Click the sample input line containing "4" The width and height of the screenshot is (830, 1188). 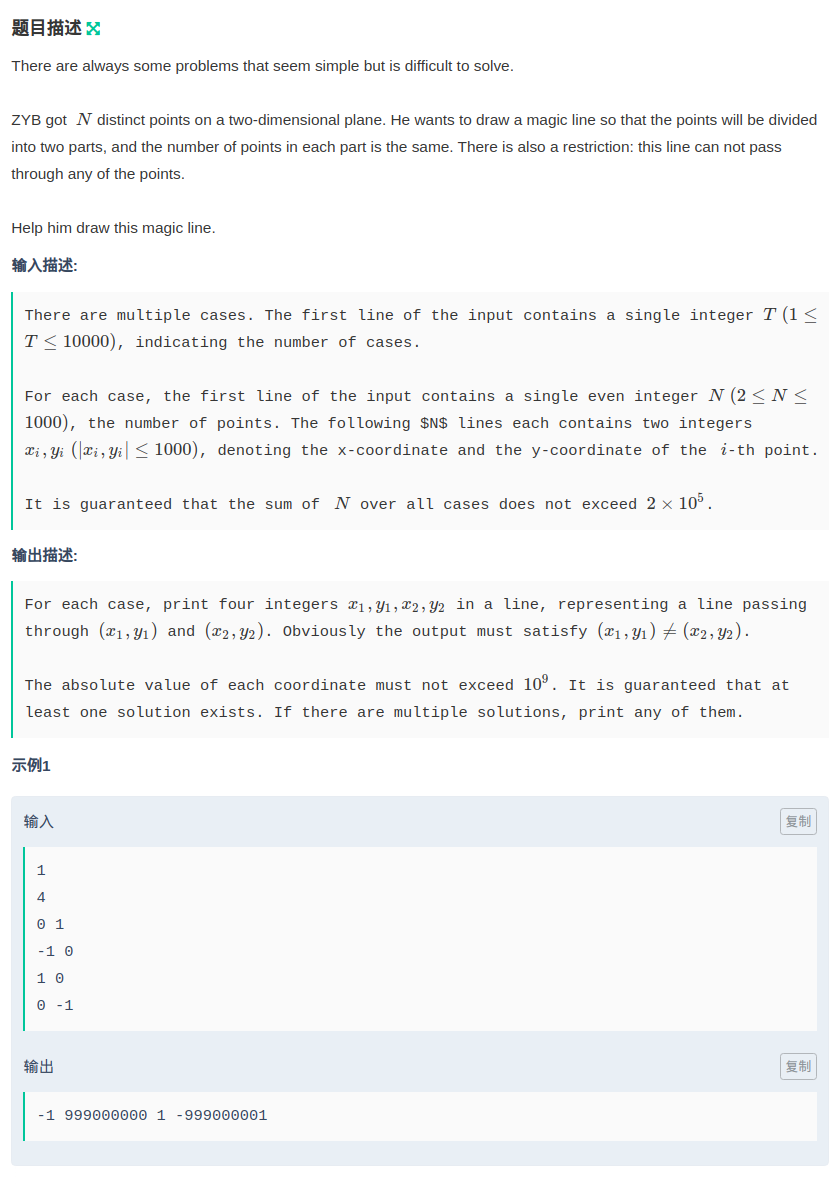tap(41, 897)
